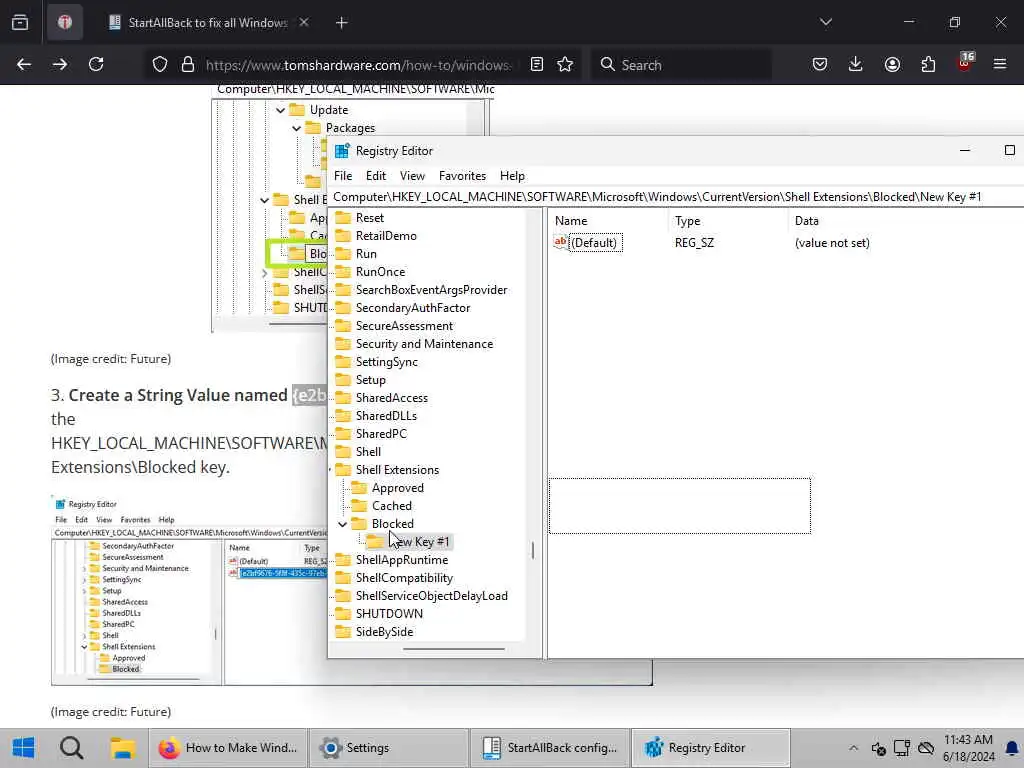
Task: Select the SharedDLLs registry key
Action: coord(386,415)
